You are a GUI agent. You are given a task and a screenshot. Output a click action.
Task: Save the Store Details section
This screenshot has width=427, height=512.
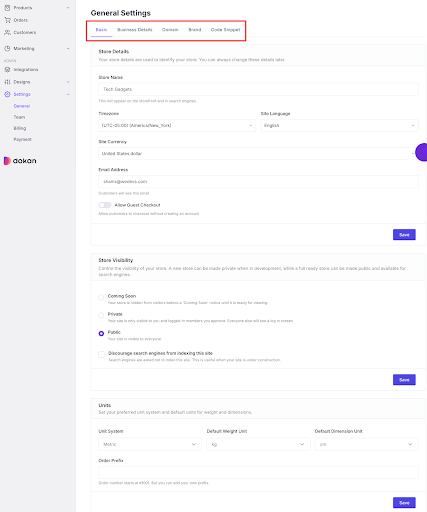404,235
